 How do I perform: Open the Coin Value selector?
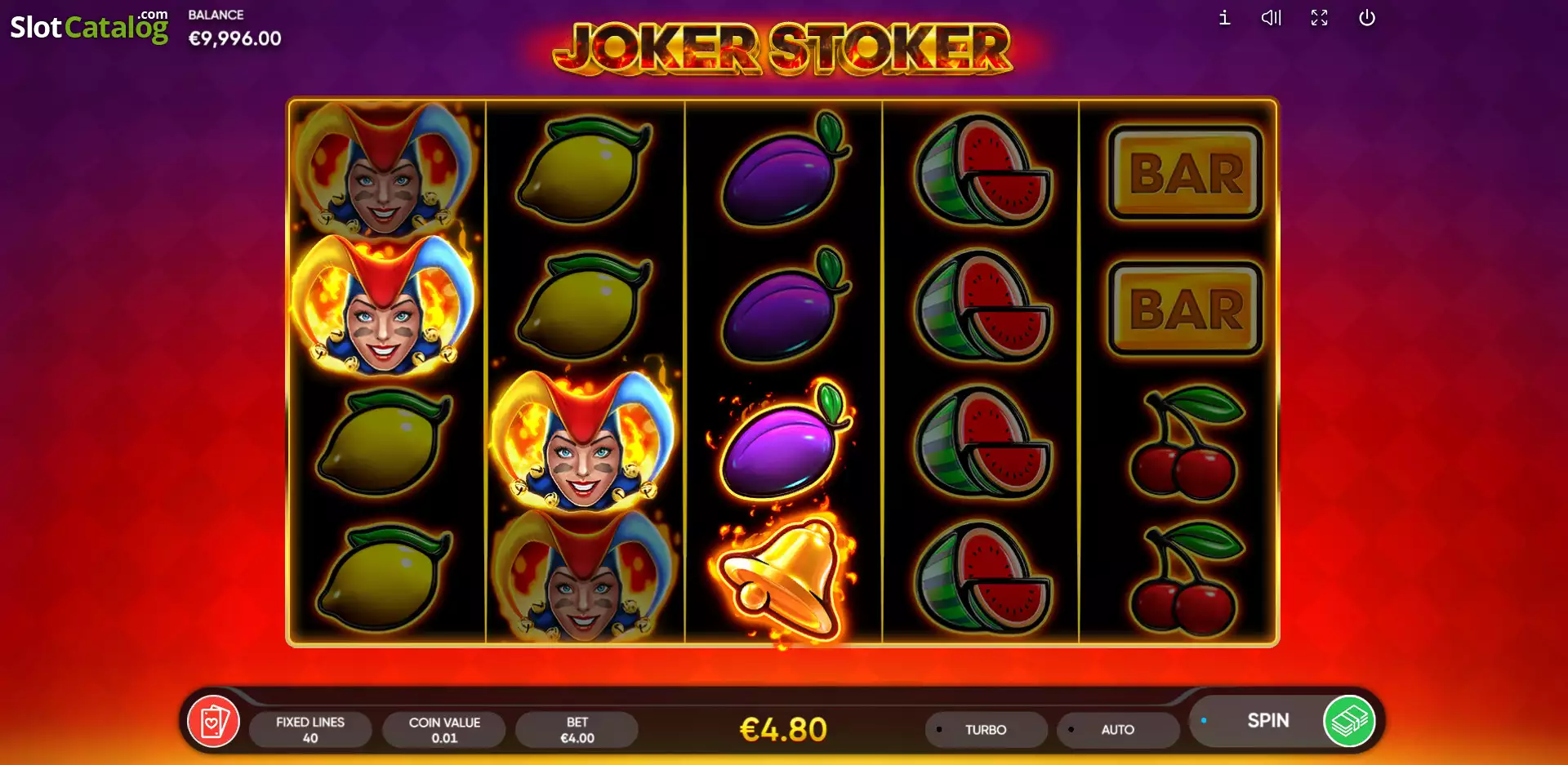pyautogui.click(x=444, y=729)
